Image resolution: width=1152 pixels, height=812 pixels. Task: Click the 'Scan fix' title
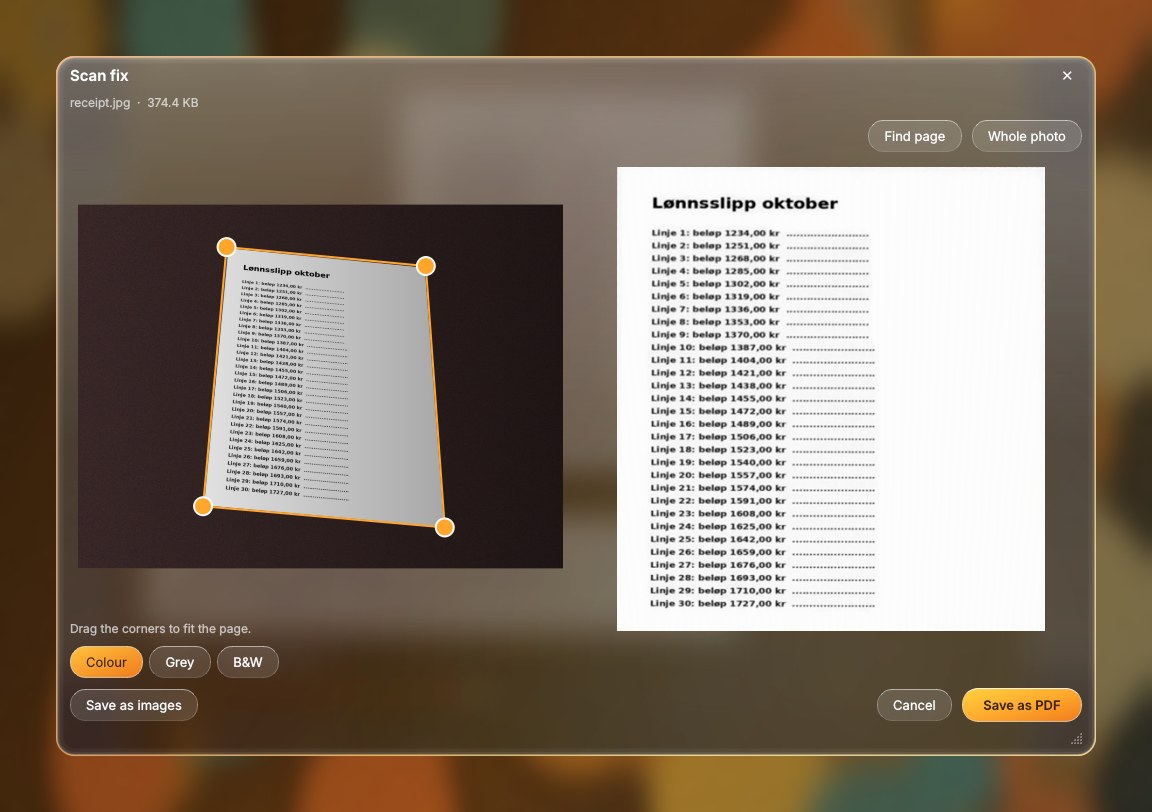coord(99,76)
